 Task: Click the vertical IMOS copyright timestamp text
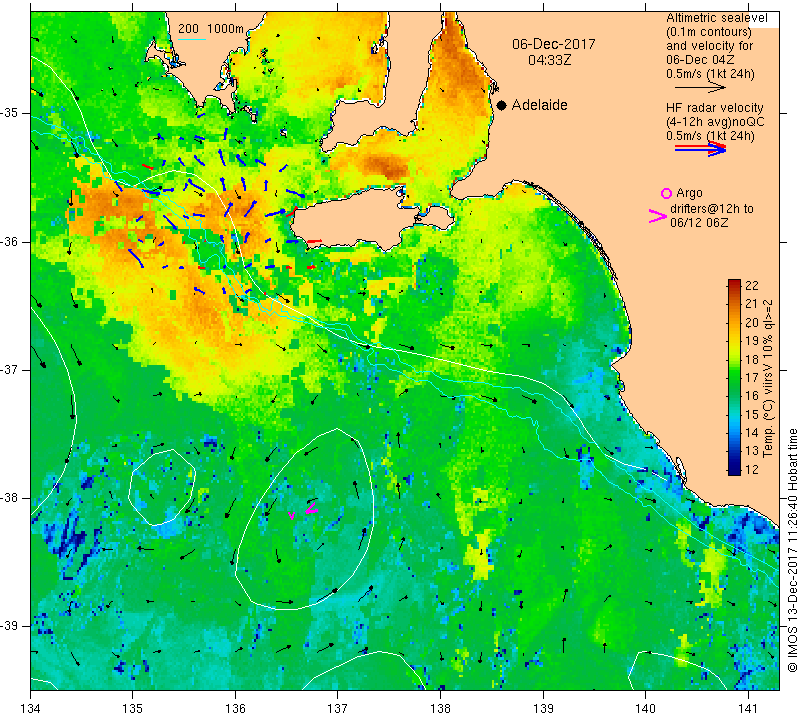[792, 549]
